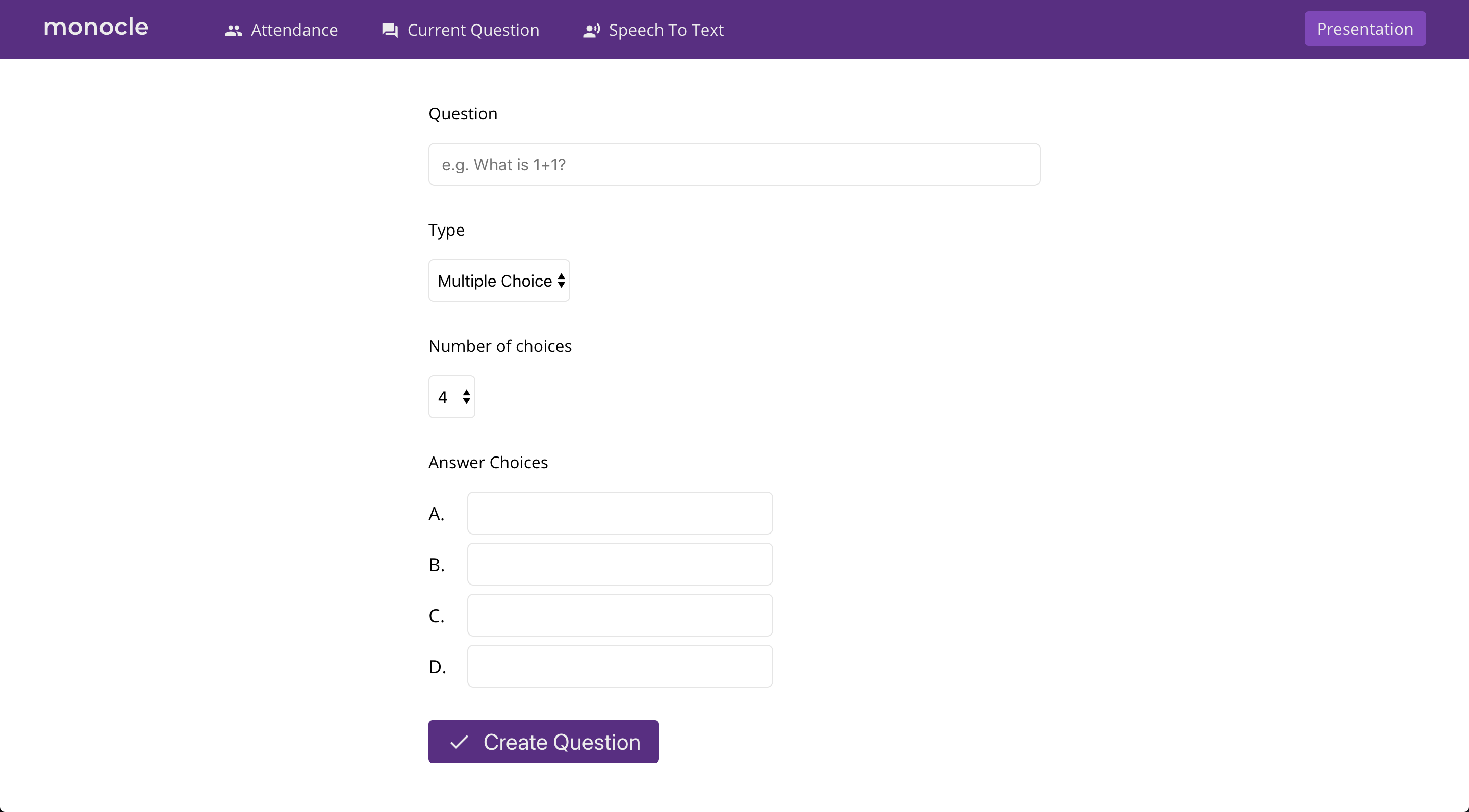
Task: Click the Current Question chat icon
Action: pyautogui.click(x=390, y=30)
